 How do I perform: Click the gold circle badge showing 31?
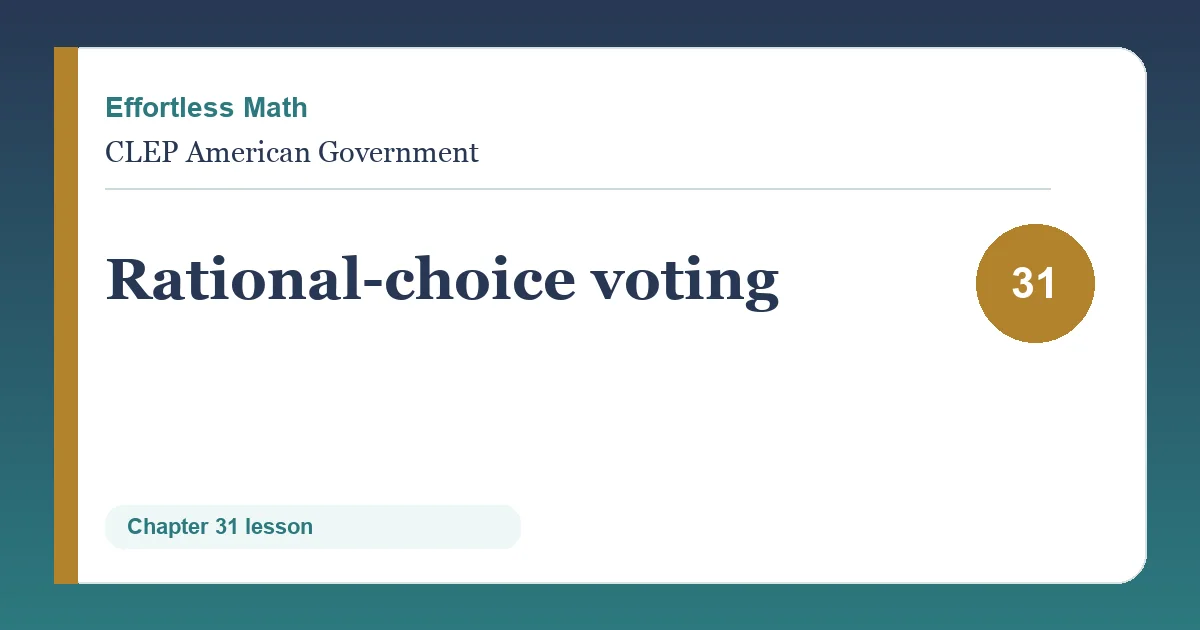[1035, 283]
